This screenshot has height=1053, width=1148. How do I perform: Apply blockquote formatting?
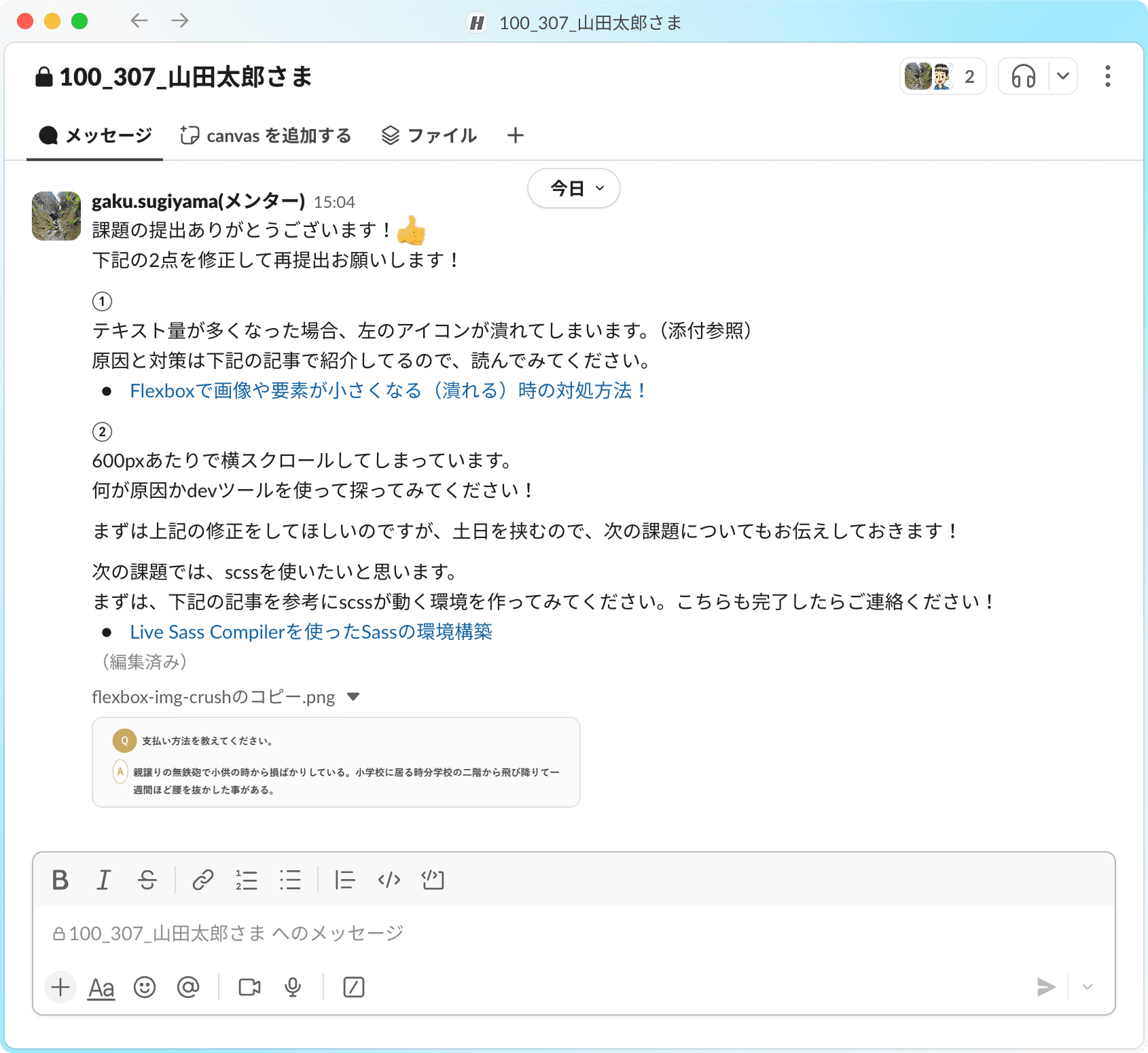coord(344,880)
